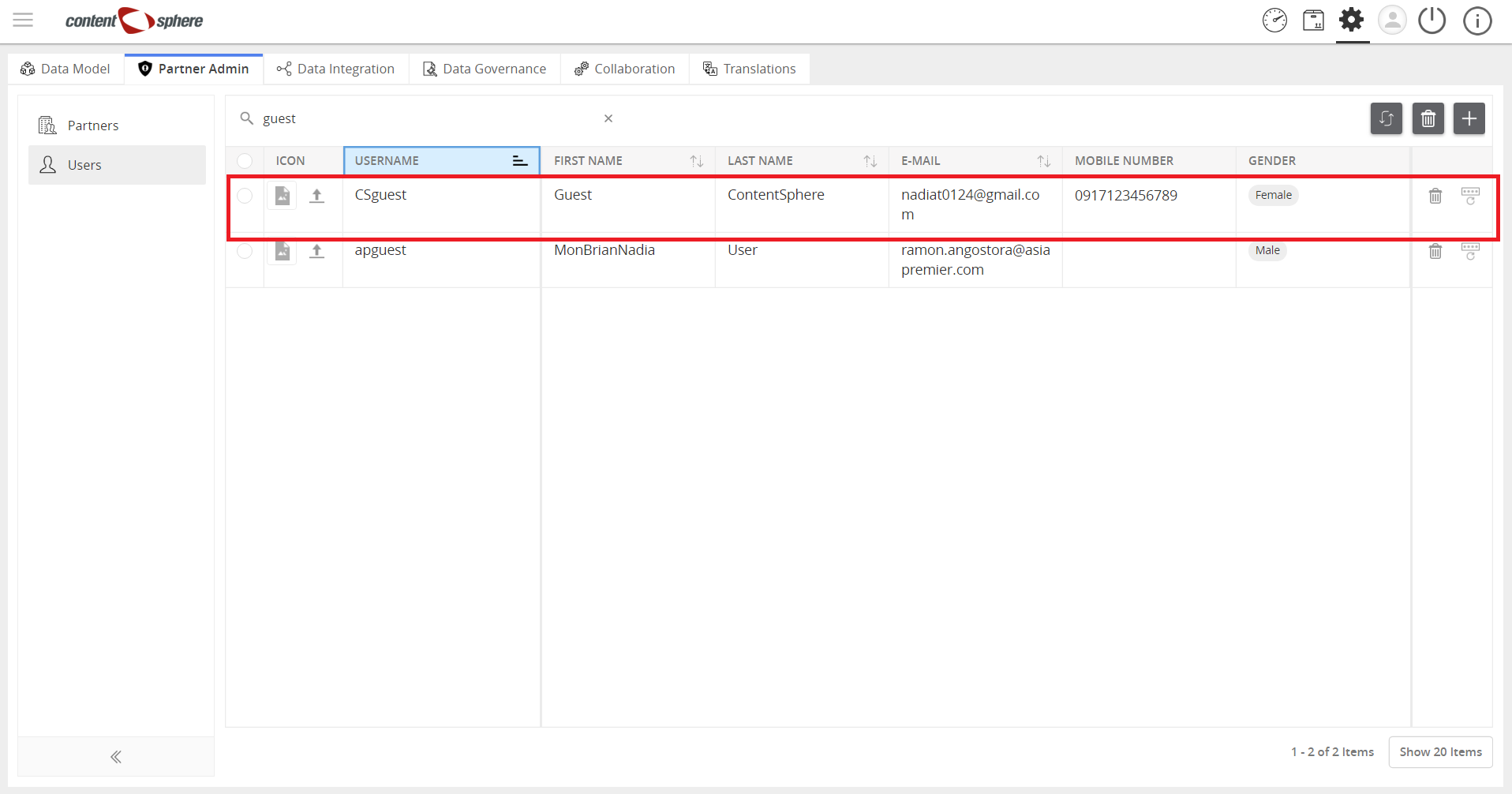Reset password for CSguest user
1512x794 pixels.
click(x=1470, y=196)
